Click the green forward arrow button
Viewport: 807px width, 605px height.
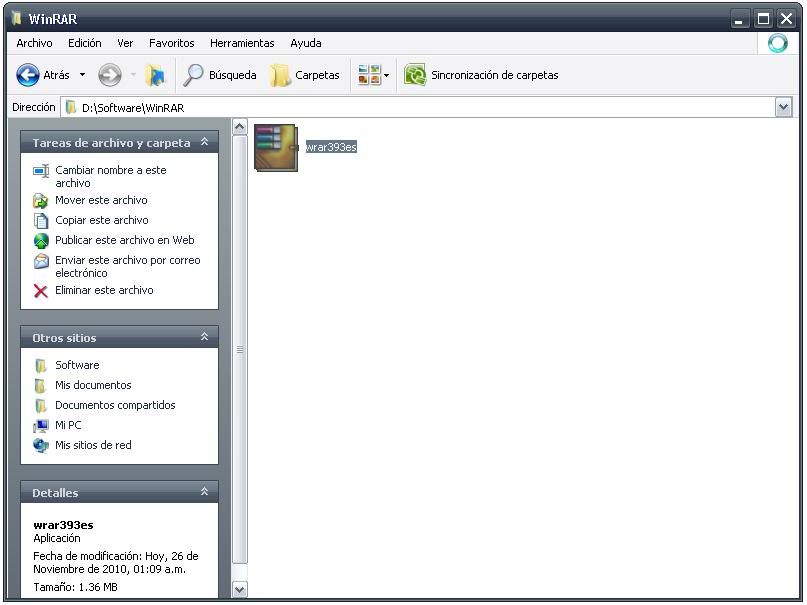[110, 75]
